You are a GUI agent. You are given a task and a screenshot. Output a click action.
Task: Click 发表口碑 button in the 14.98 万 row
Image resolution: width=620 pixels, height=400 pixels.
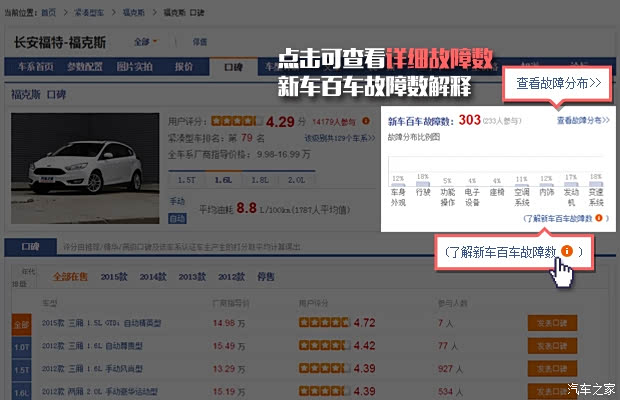(x=552, y=323)
